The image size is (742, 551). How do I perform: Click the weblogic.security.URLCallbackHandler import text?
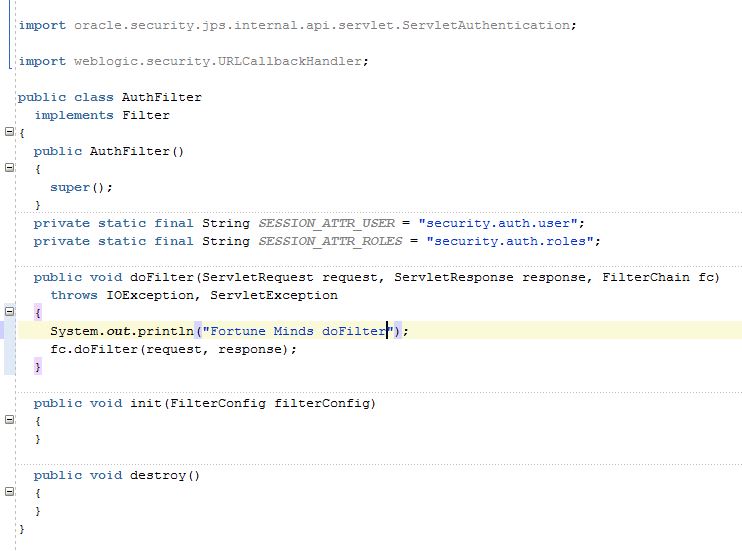click(x=218, y=62)
